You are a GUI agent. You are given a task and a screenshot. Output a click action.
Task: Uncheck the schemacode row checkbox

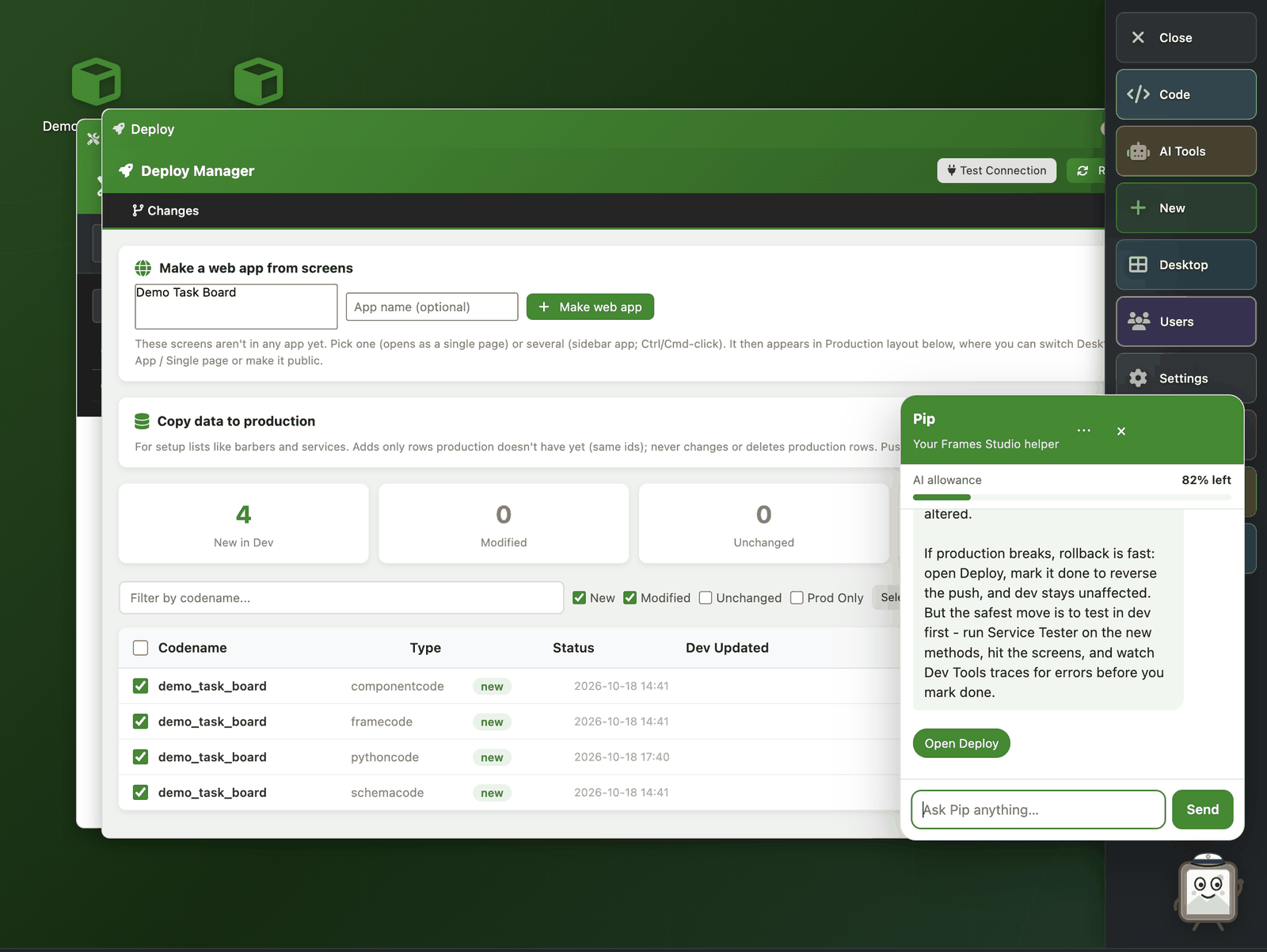tap(141, 792)
